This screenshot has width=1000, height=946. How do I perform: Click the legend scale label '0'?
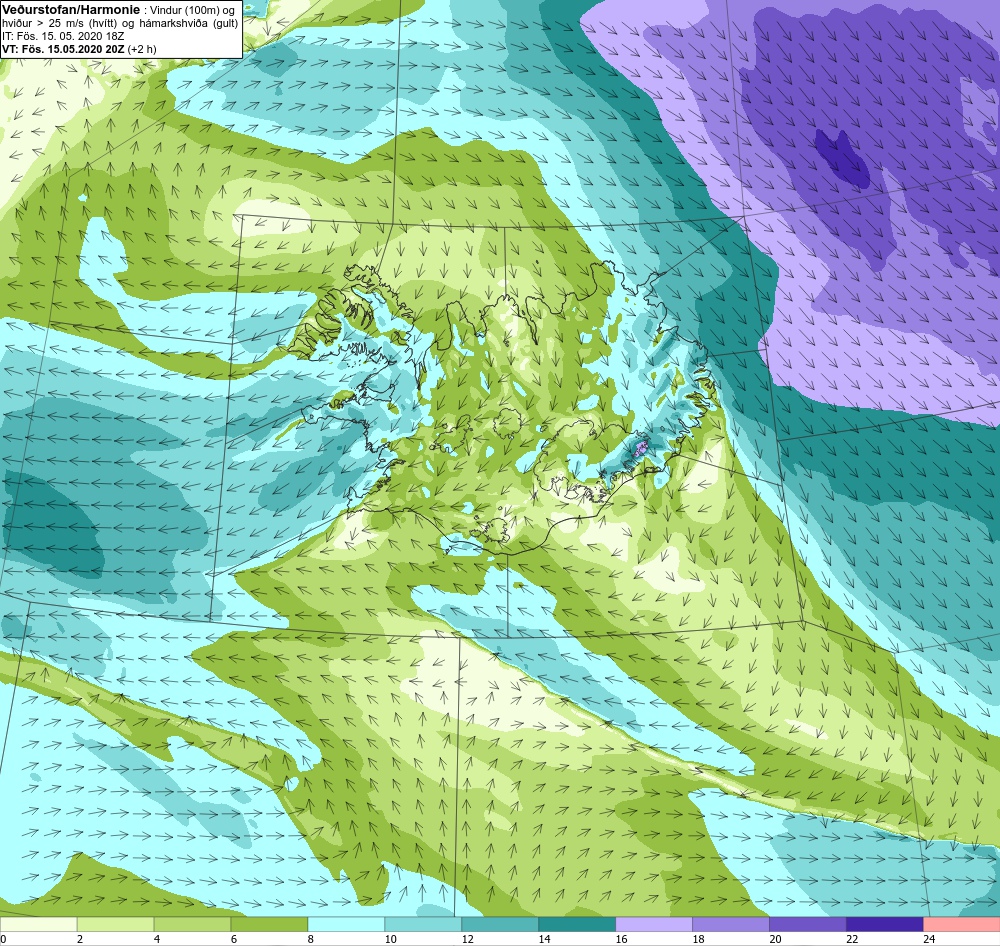3,939
